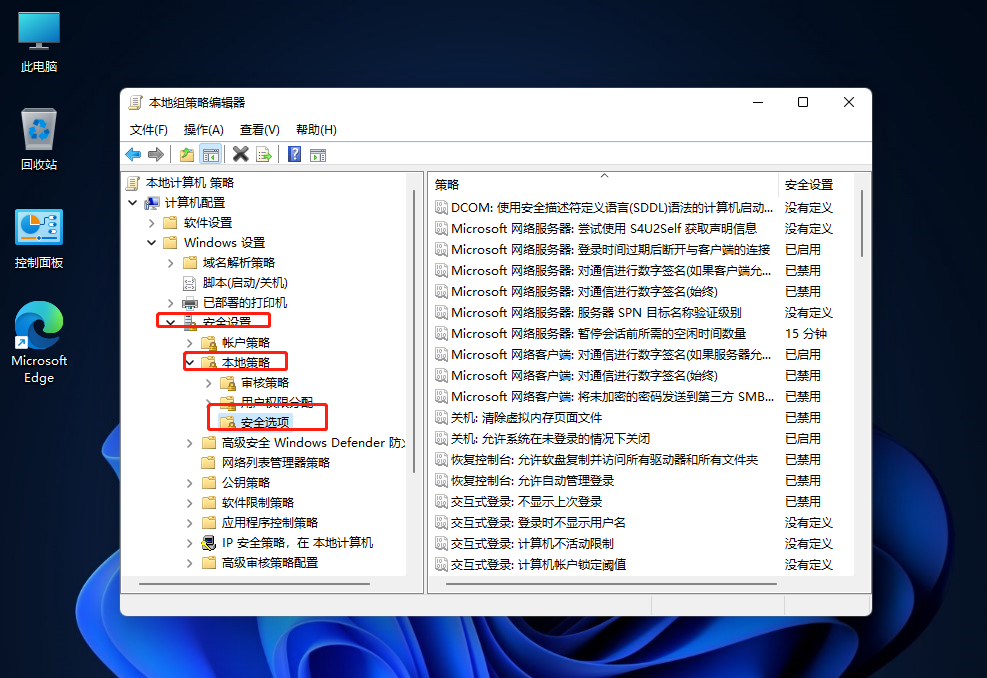Click the Delete X toolbar icon
Image resolution: width=987 pixels, height=678 pixels.
(240, 154)
